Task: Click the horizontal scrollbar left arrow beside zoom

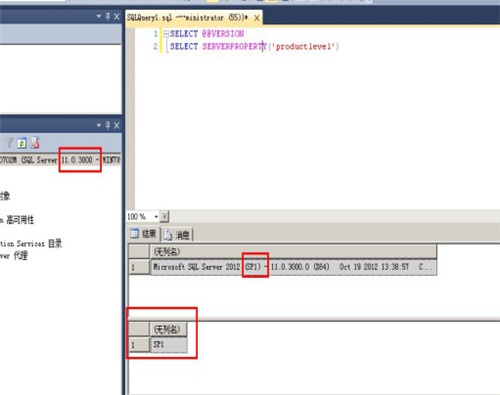Action: 164,217
